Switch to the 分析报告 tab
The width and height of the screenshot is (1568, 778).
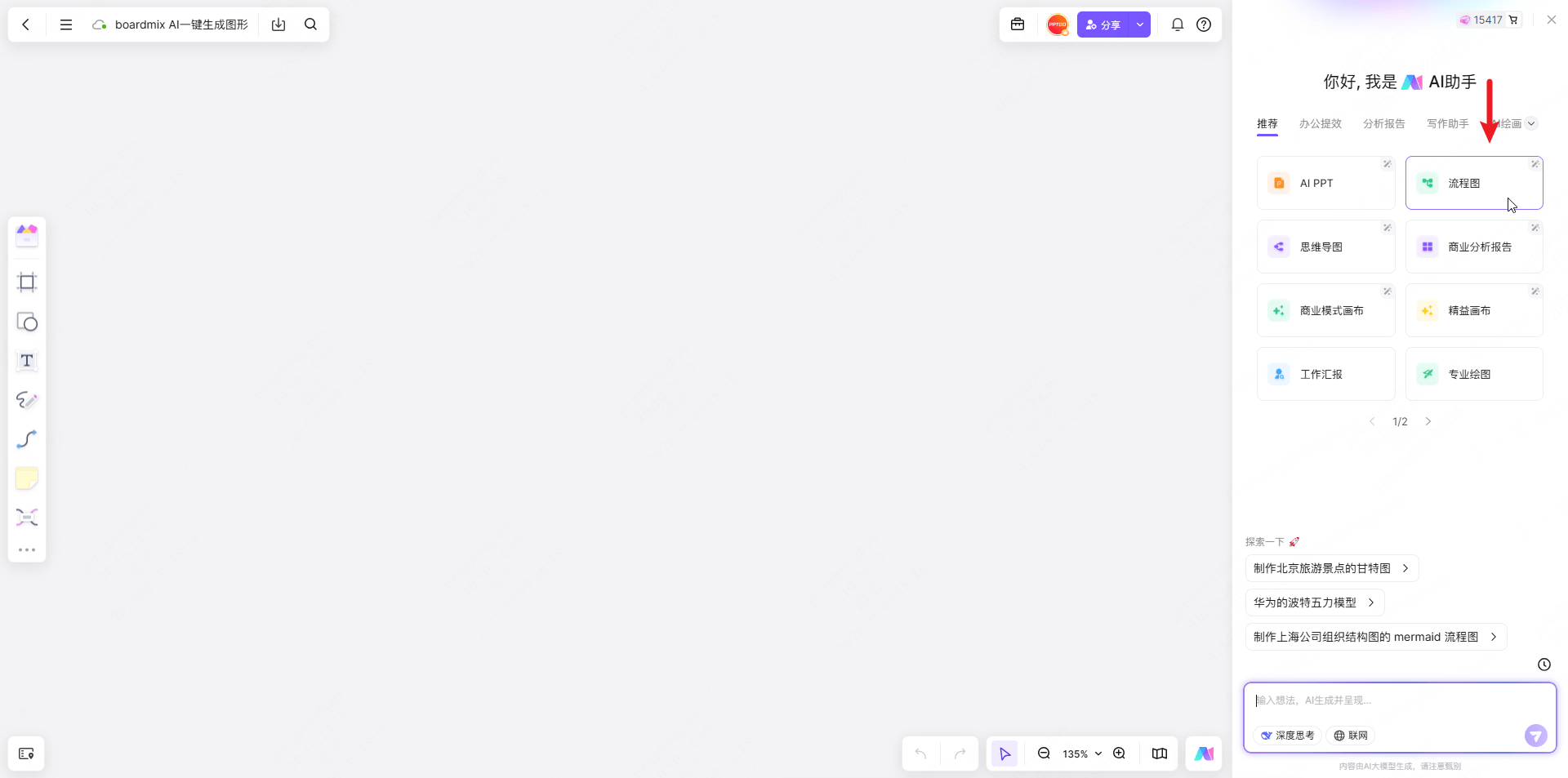coord(1383,124)
